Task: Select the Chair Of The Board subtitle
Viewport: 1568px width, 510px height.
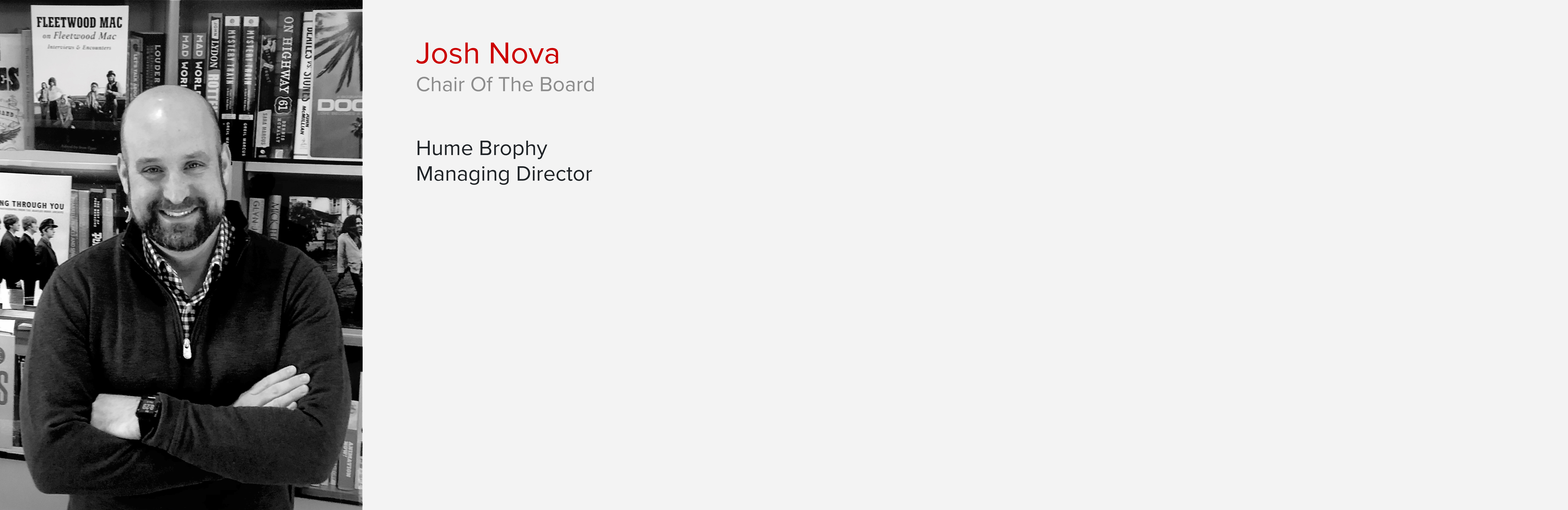Action: [505, 85]
